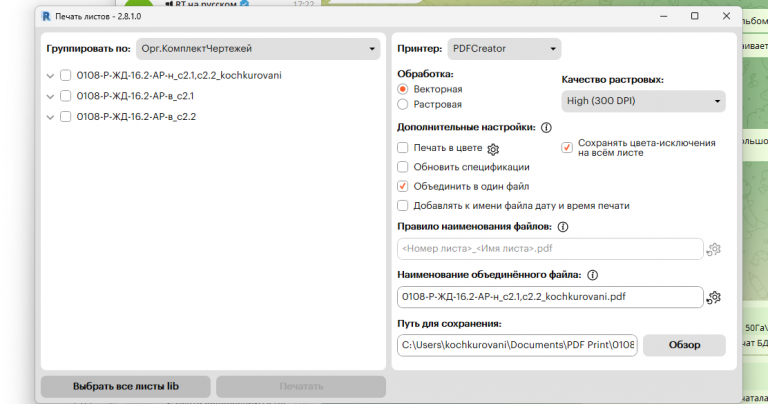Viewport: 768px width, 404px height.
Task: Click the file naming rule field
Action: pos(550,249)
